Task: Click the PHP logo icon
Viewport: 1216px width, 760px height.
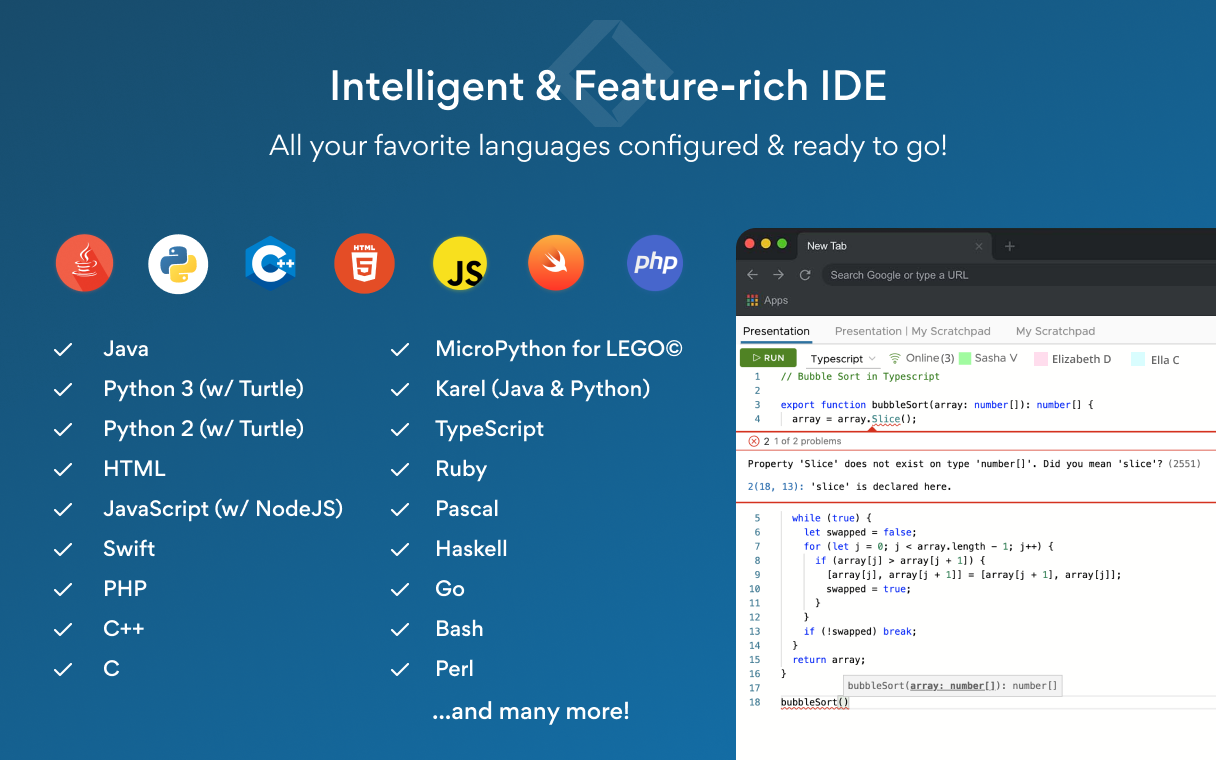Action: (x=654, y=263)
